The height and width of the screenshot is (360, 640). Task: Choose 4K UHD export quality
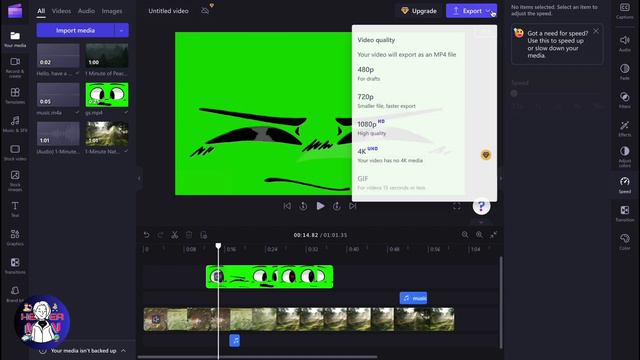point(424,155)
